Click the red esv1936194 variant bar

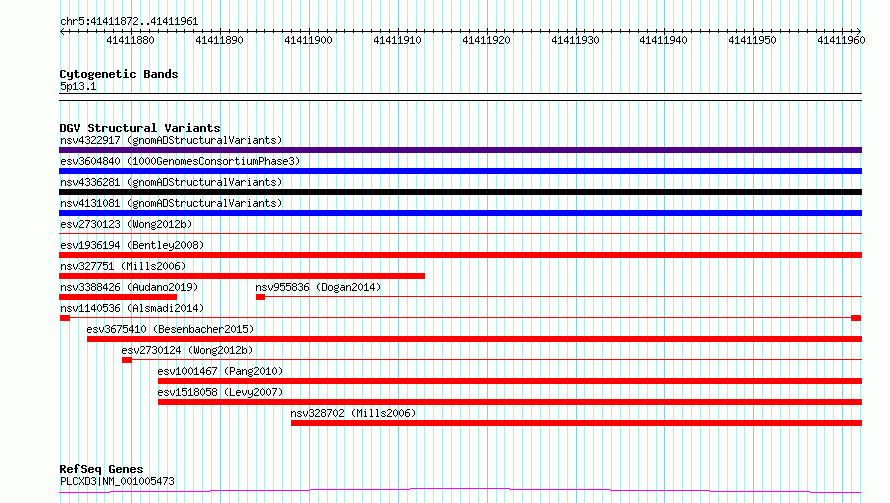pyautogui.click(x=460, y=255)
